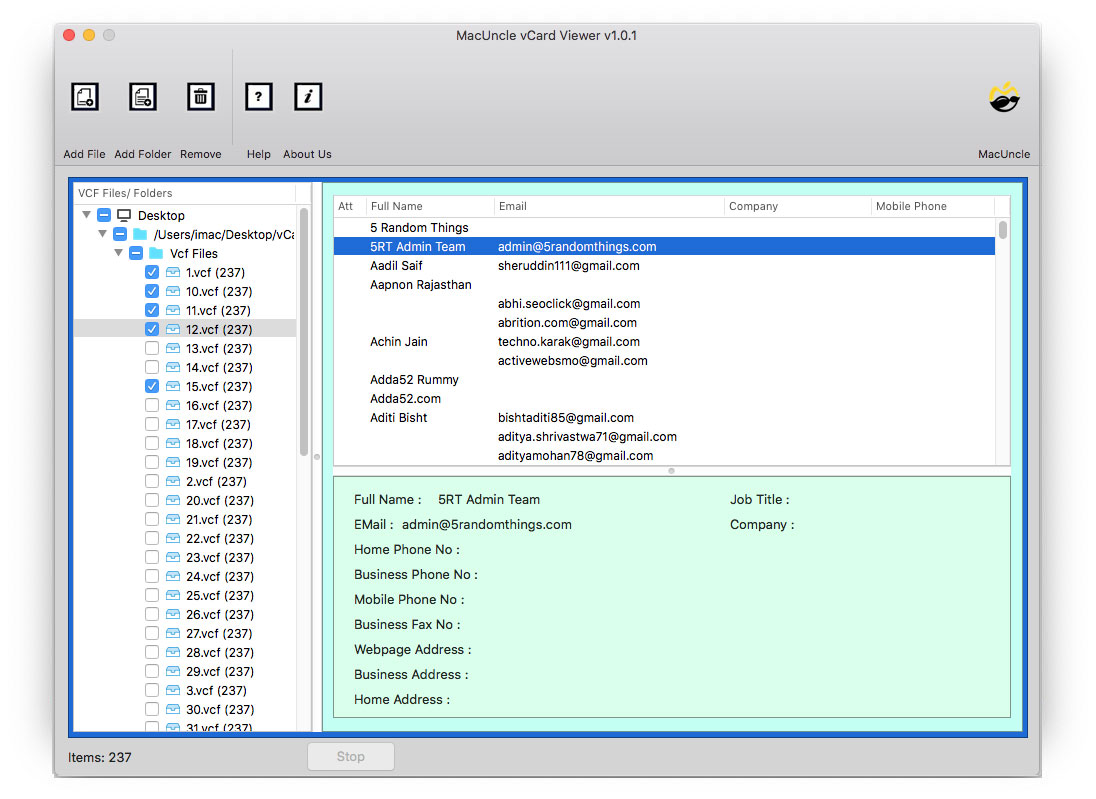This screenshot has width=1096, height=799.
Task: Uncheck the 15.vcf checkbox
Action: 152,386
